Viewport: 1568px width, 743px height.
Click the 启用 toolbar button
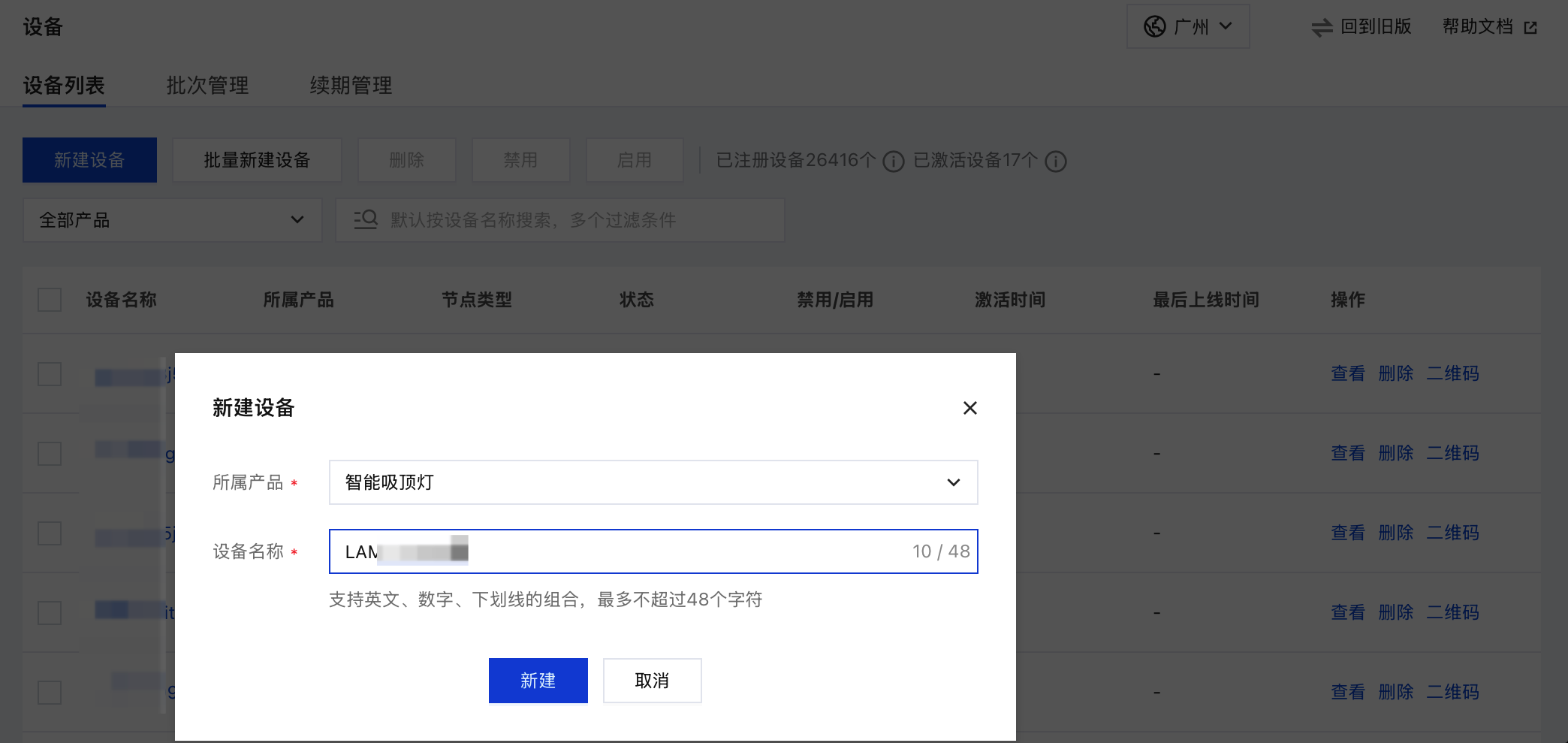click(x=635, y=160)
